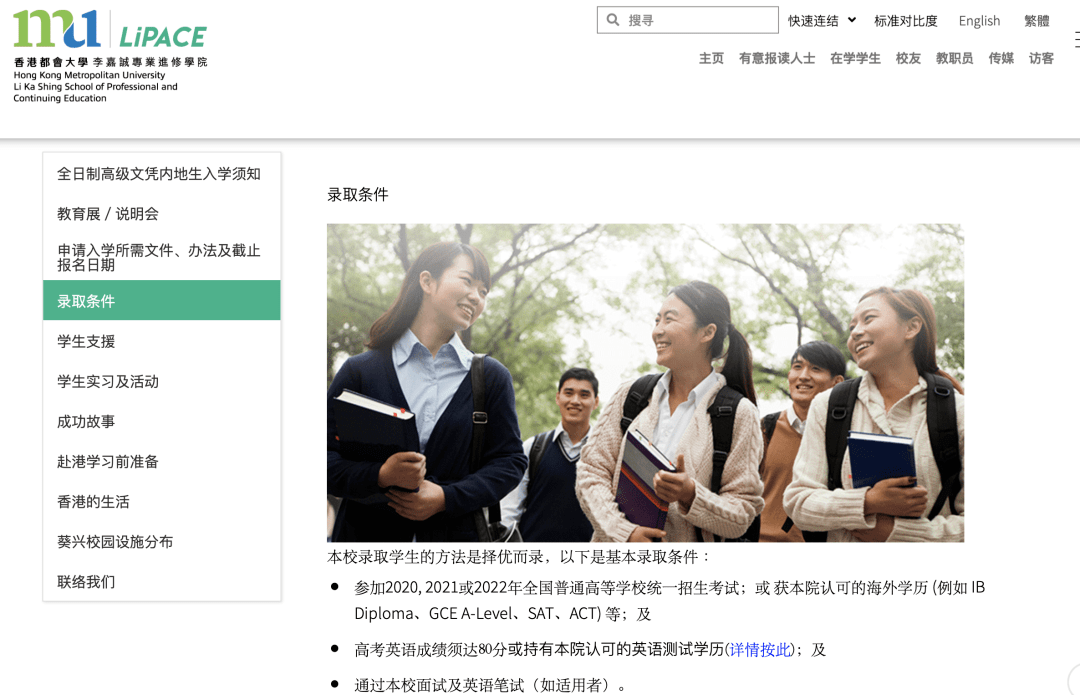Open the MU LiPACE logo homepage

(x=110, y=56)
